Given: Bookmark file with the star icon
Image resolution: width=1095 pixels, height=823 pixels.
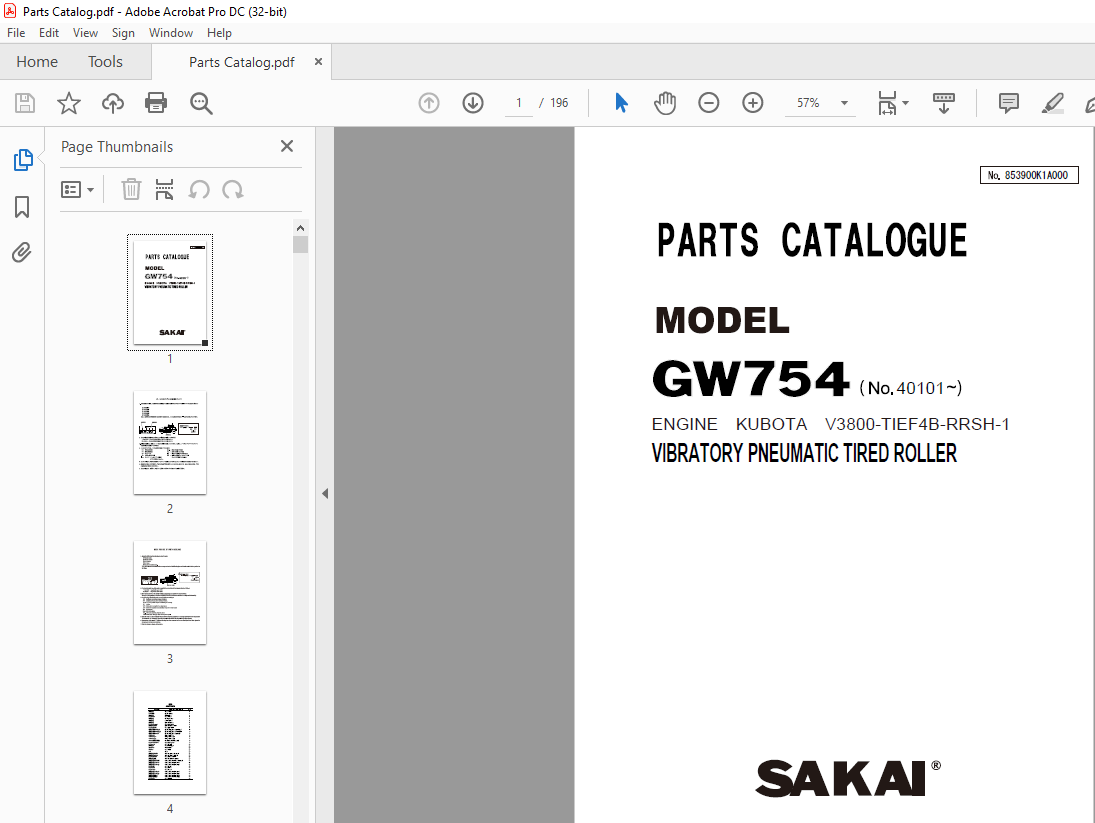Looking at the screenshot, I should point(68,103).
